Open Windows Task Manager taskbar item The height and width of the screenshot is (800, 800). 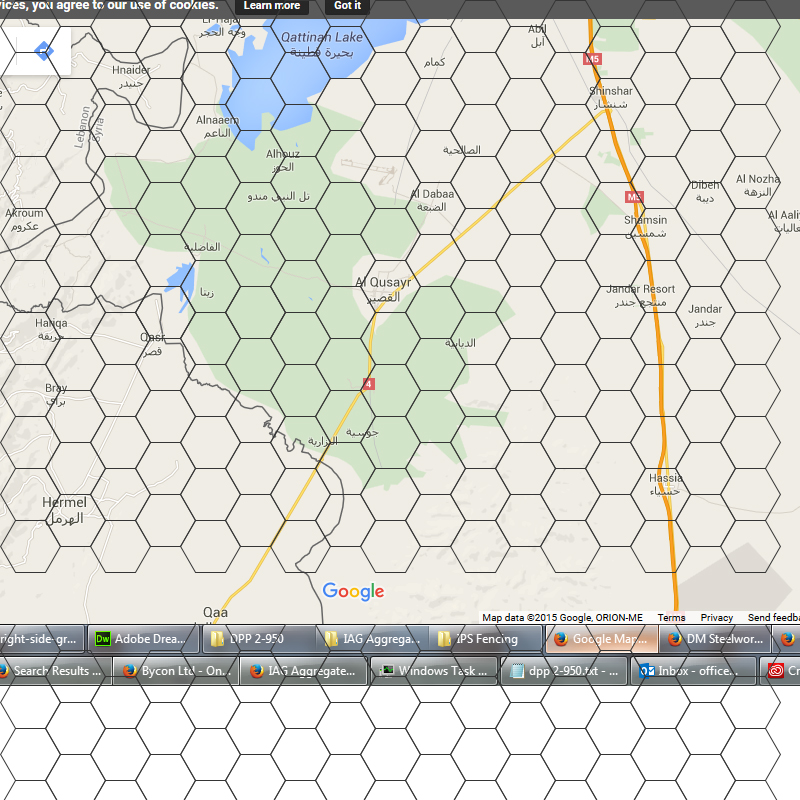pos(434,670)
